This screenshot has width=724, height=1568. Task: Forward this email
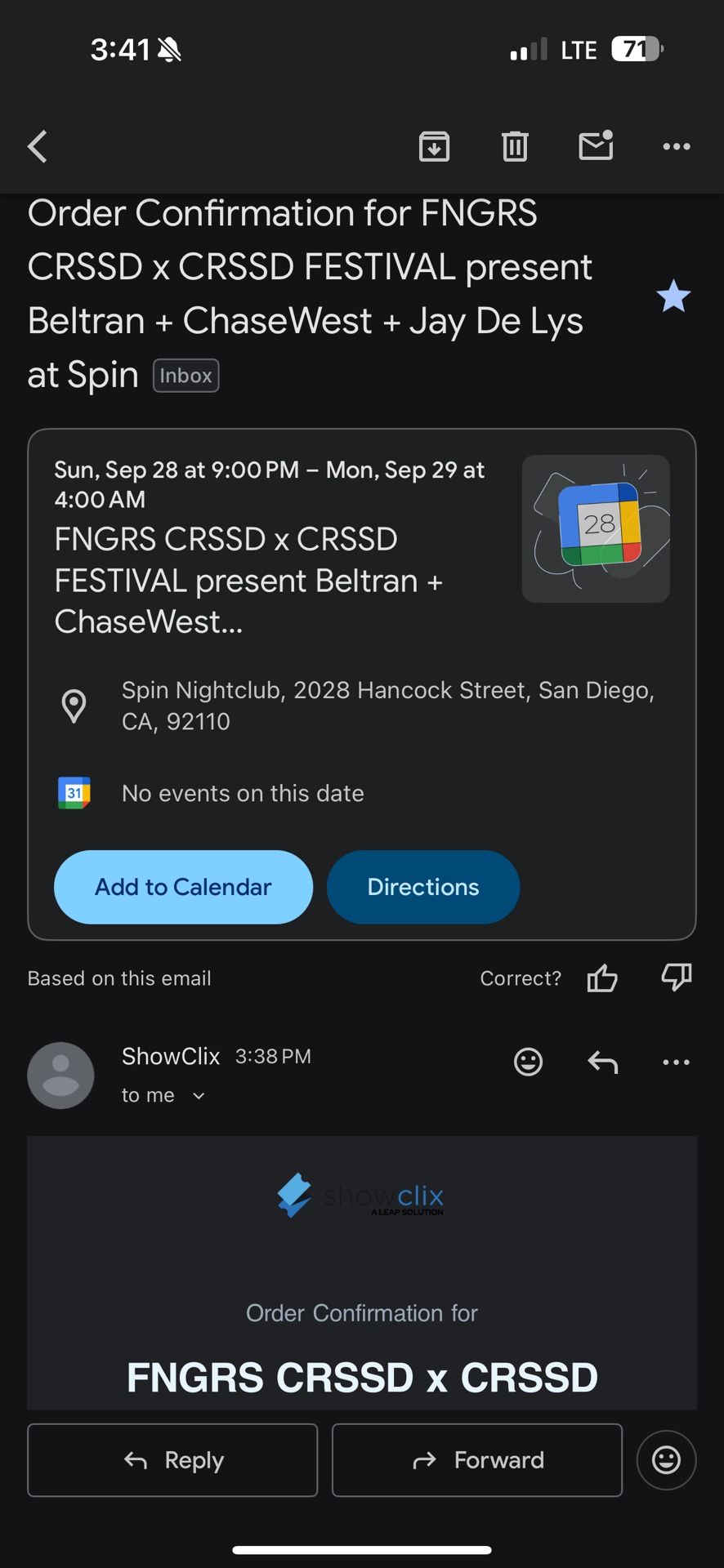pos(477,1460)
